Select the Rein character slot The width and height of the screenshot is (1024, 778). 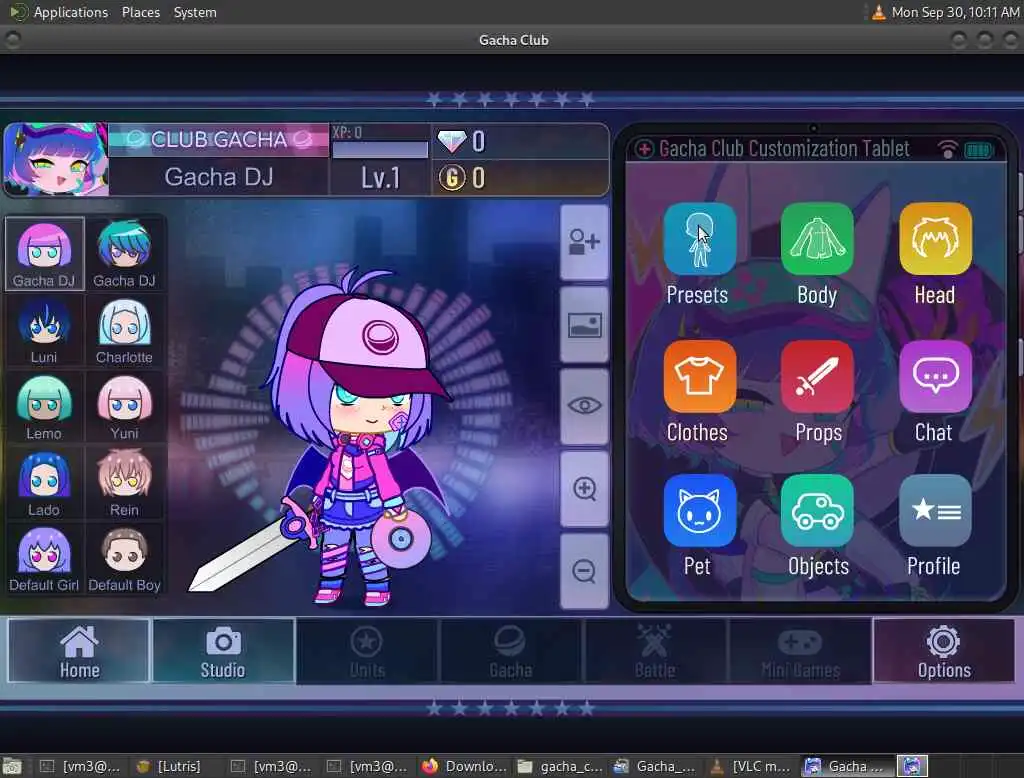(x=124, y=483)
